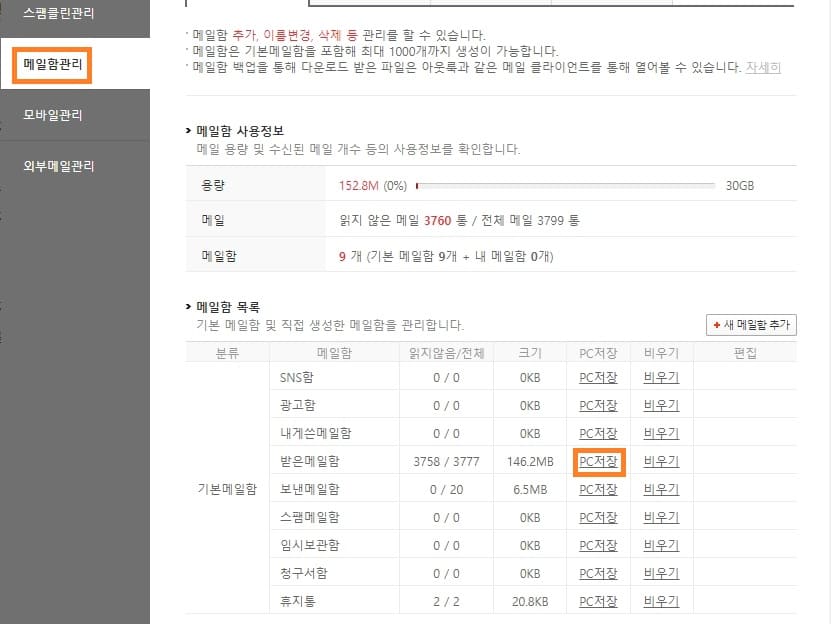
Task: Click the 임시보관함 mailbox name
Action: point(310,546)
